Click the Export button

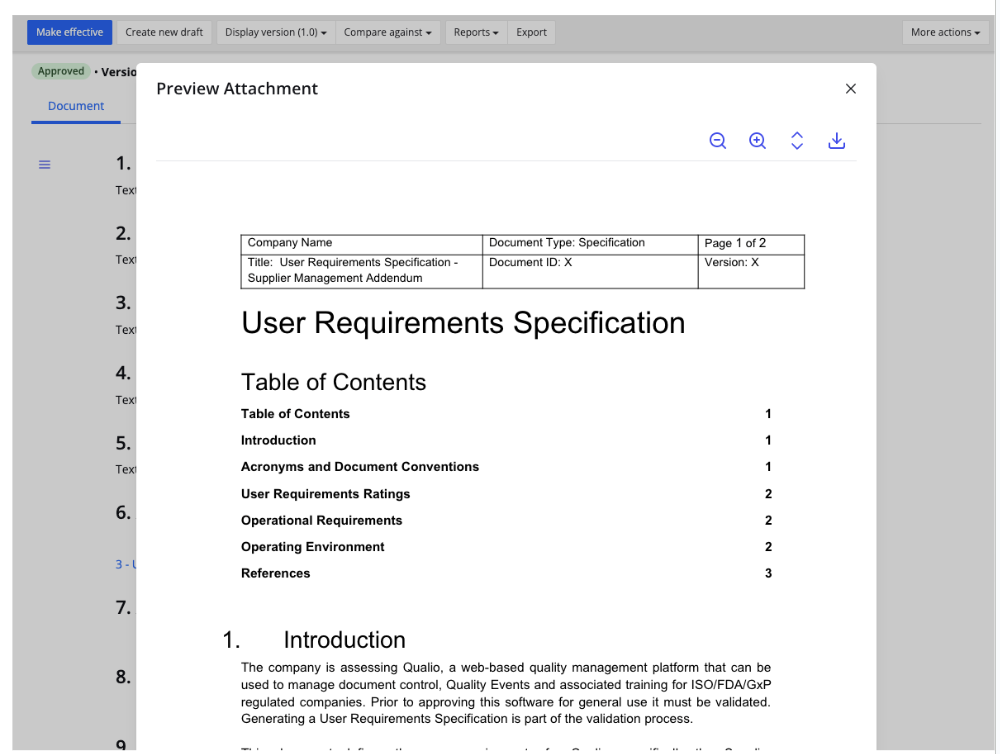[531, 32]
